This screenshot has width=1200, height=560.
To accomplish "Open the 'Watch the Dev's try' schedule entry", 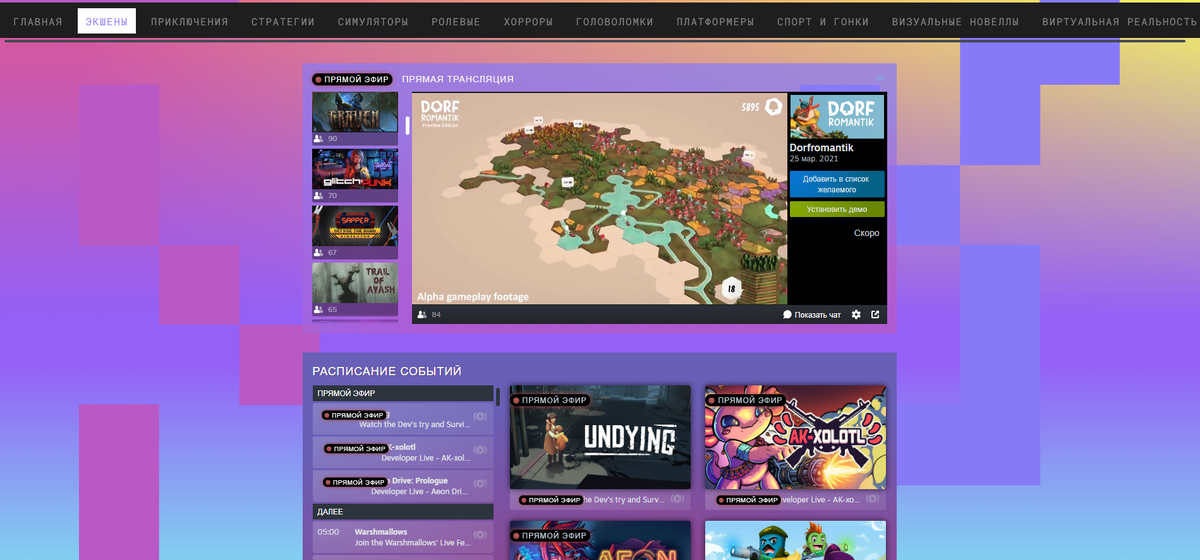I will click(x=403, y=419).
